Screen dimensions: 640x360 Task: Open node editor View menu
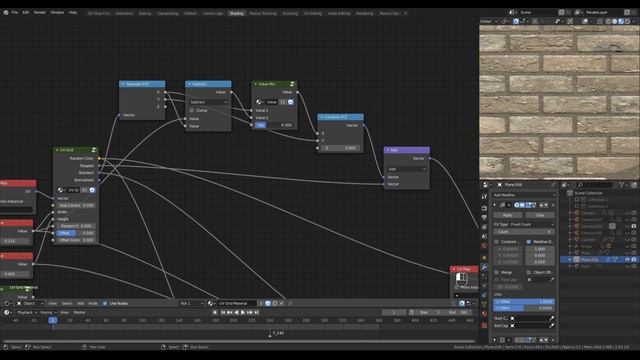coord(53,303)
